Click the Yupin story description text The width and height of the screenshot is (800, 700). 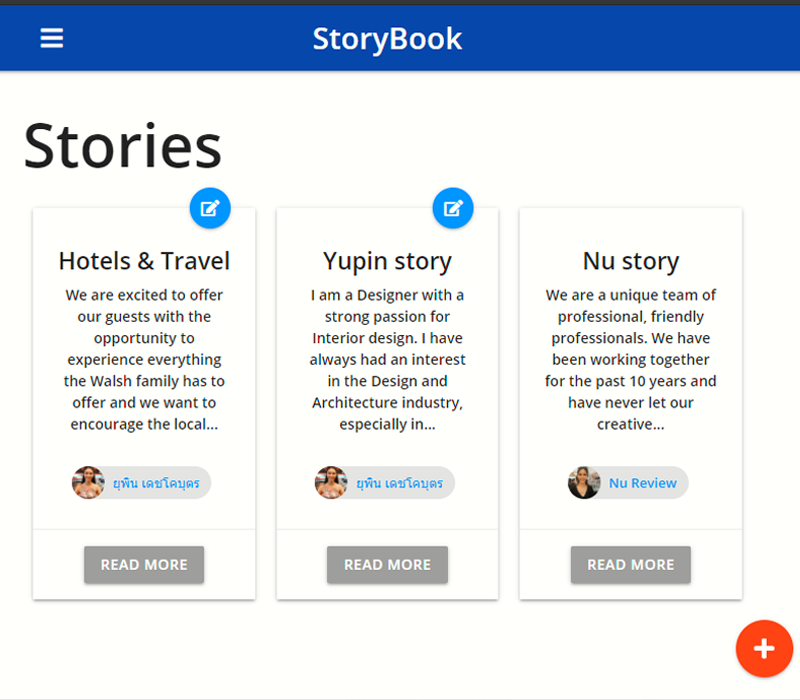(x=387, y=359)
